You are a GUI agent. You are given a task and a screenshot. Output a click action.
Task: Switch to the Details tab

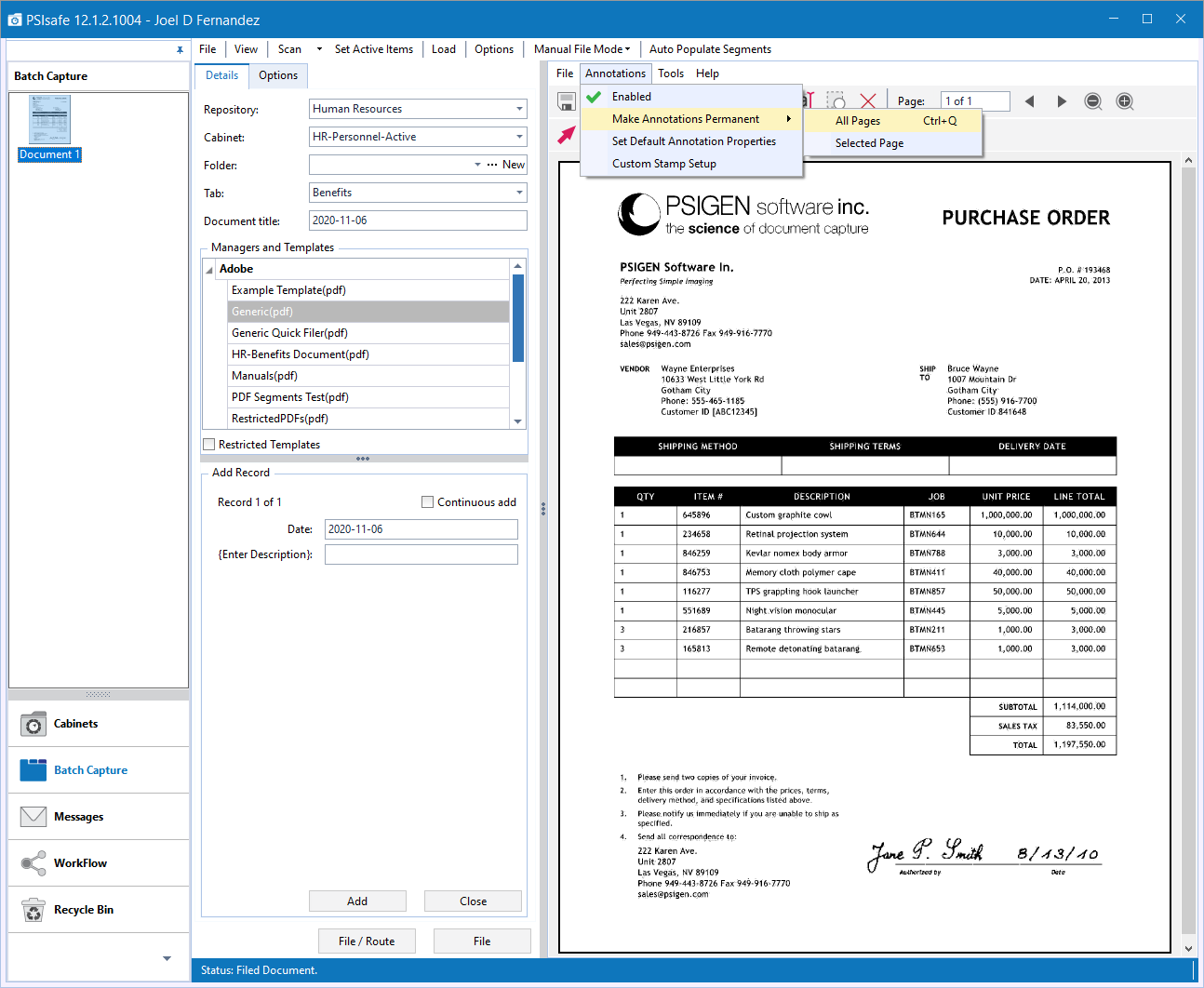coord(221,75)
